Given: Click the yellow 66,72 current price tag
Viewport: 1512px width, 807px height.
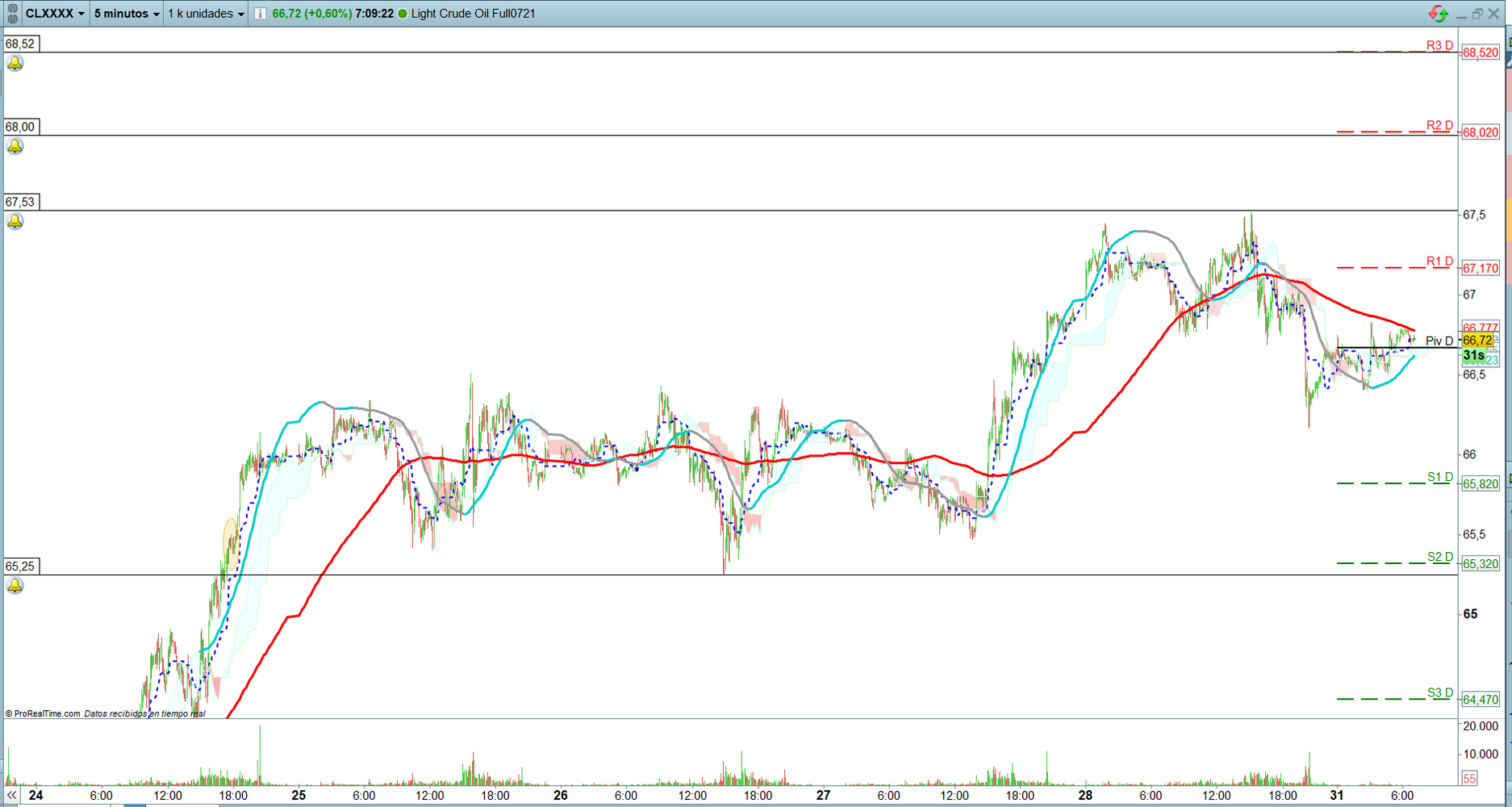Looking at the screenshot, I should pos(1477,341).
